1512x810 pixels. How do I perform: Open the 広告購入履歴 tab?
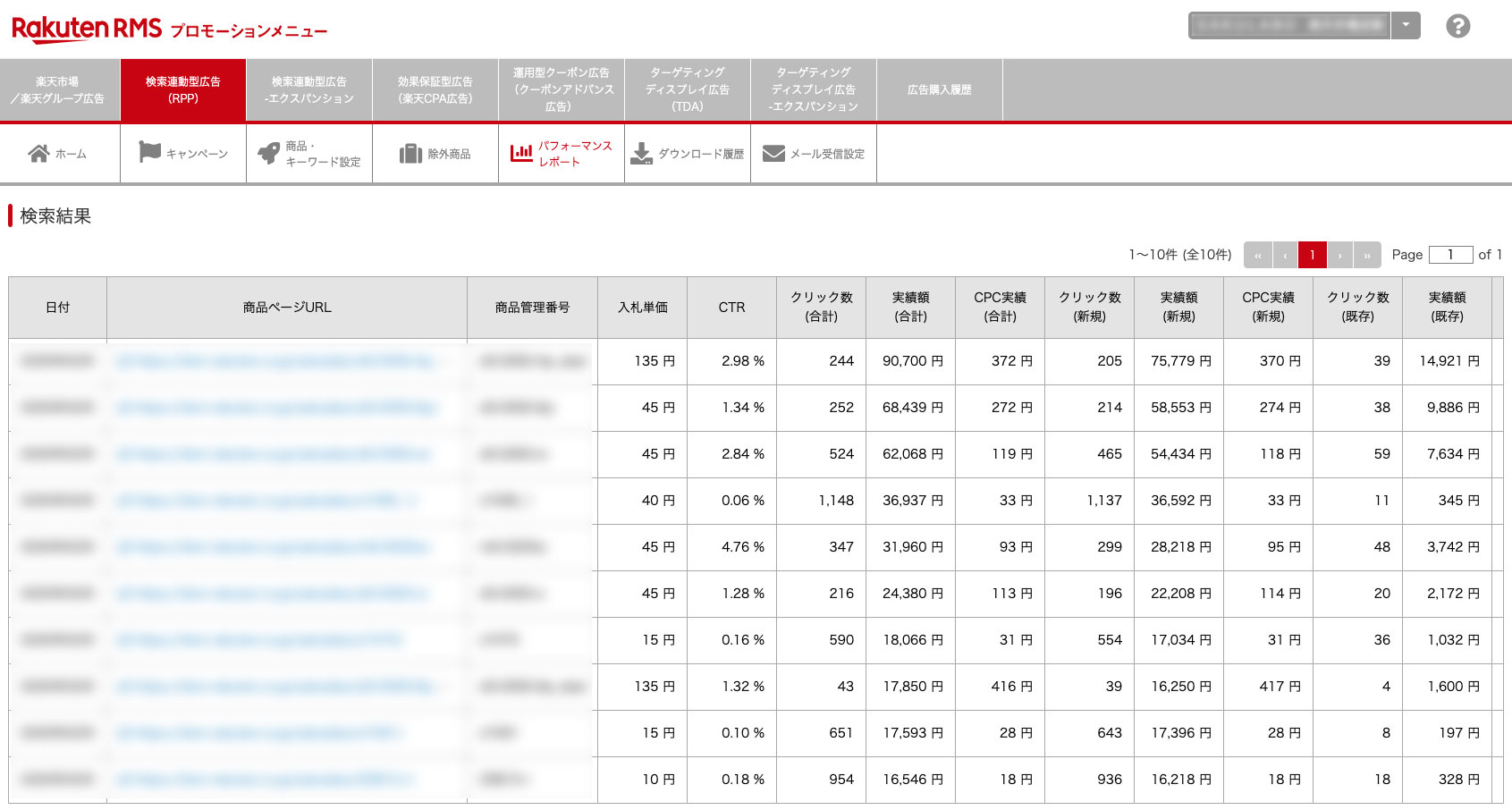[939, 90]
